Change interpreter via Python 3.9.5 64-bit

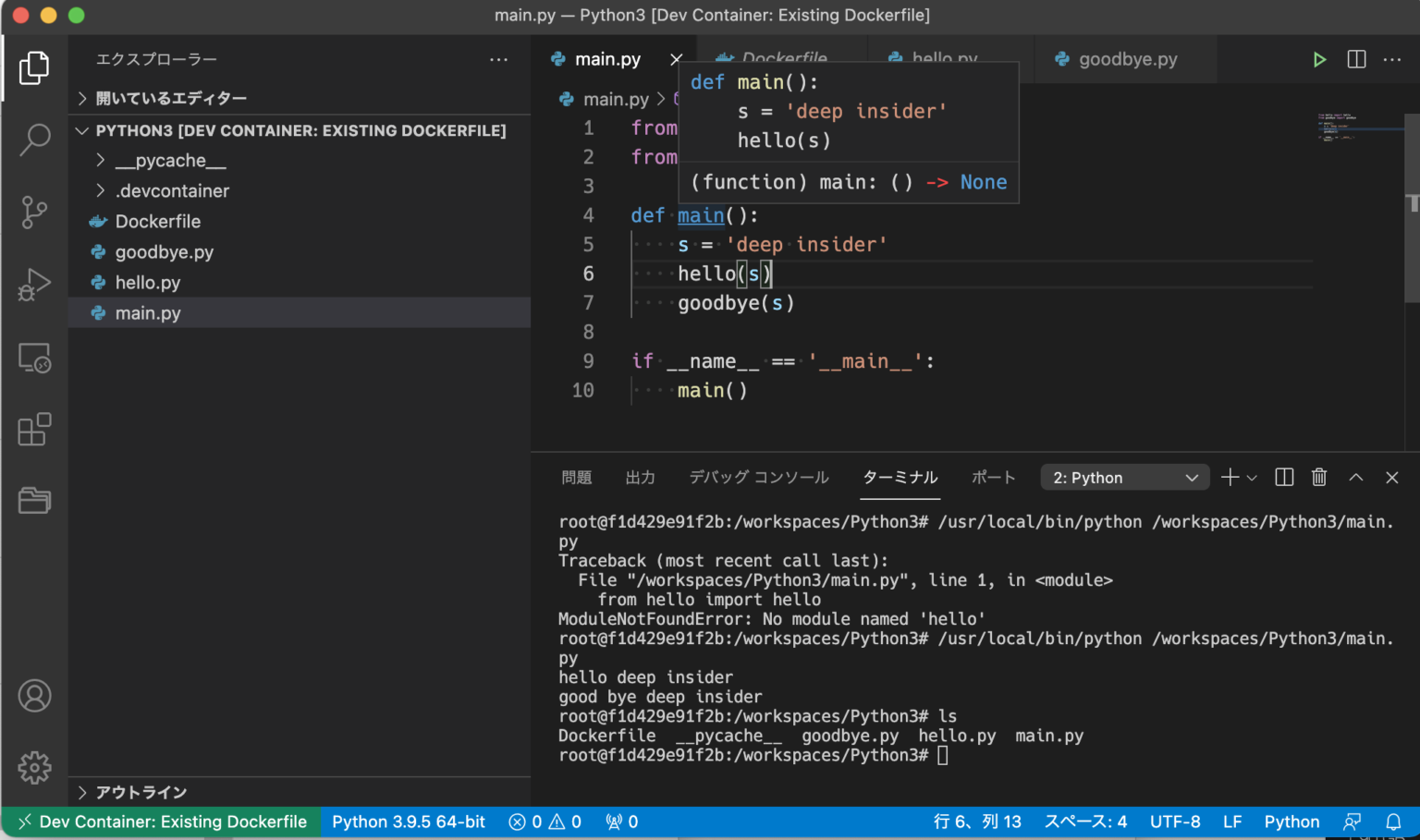point(409,822)
